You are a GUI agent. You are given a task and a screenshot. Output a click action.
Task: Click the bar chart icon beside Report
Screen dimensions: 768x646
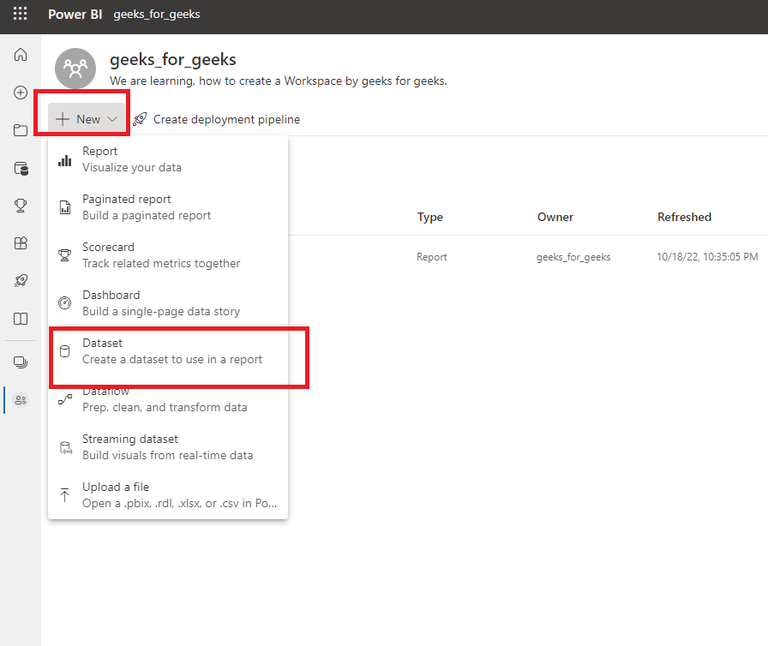click(65, 160)
